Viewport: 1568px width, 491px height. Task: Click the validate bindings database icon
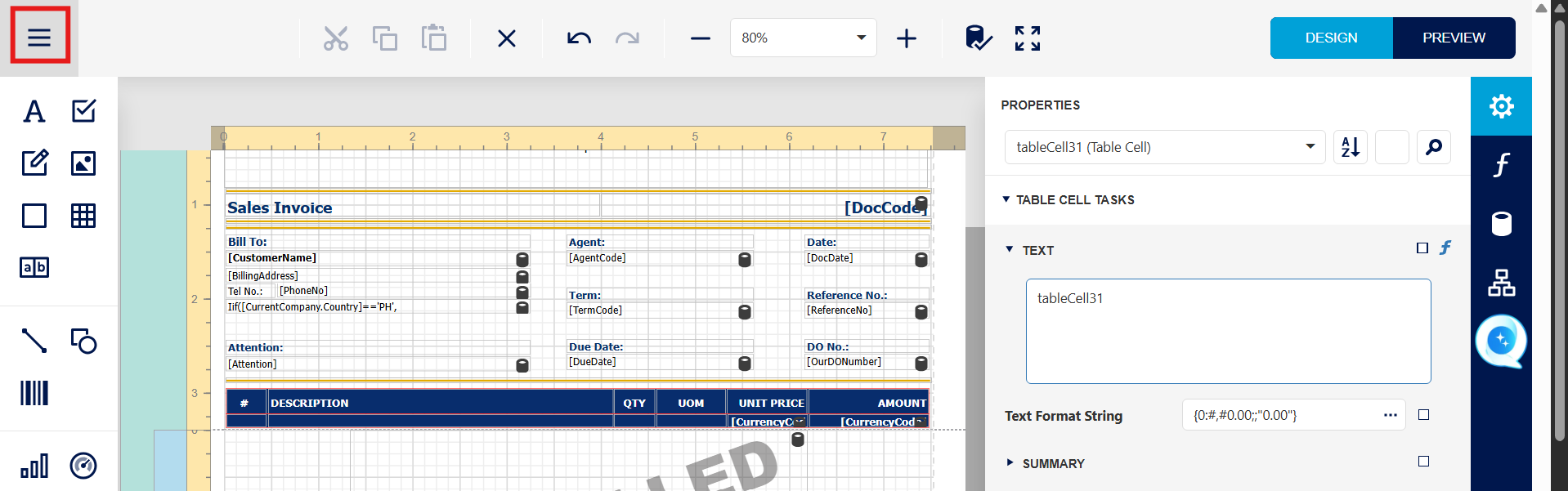pyautogui.click(x=978, y=38)
